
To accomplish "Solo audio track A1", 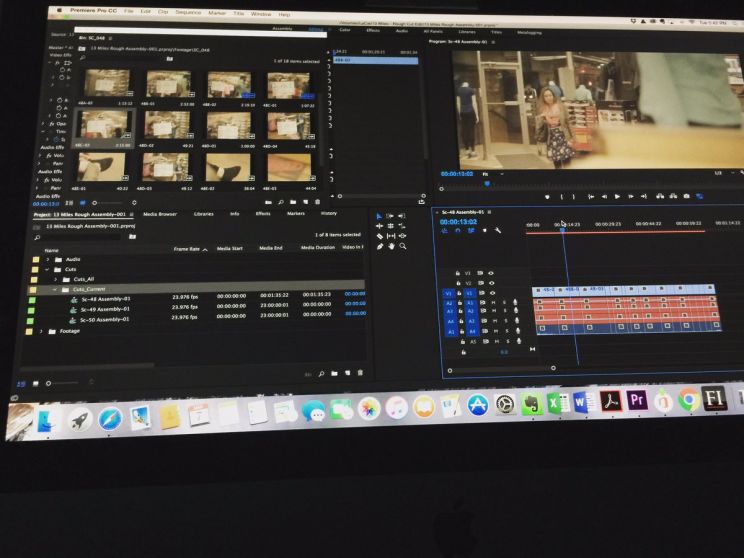I will tap(504, 303).
